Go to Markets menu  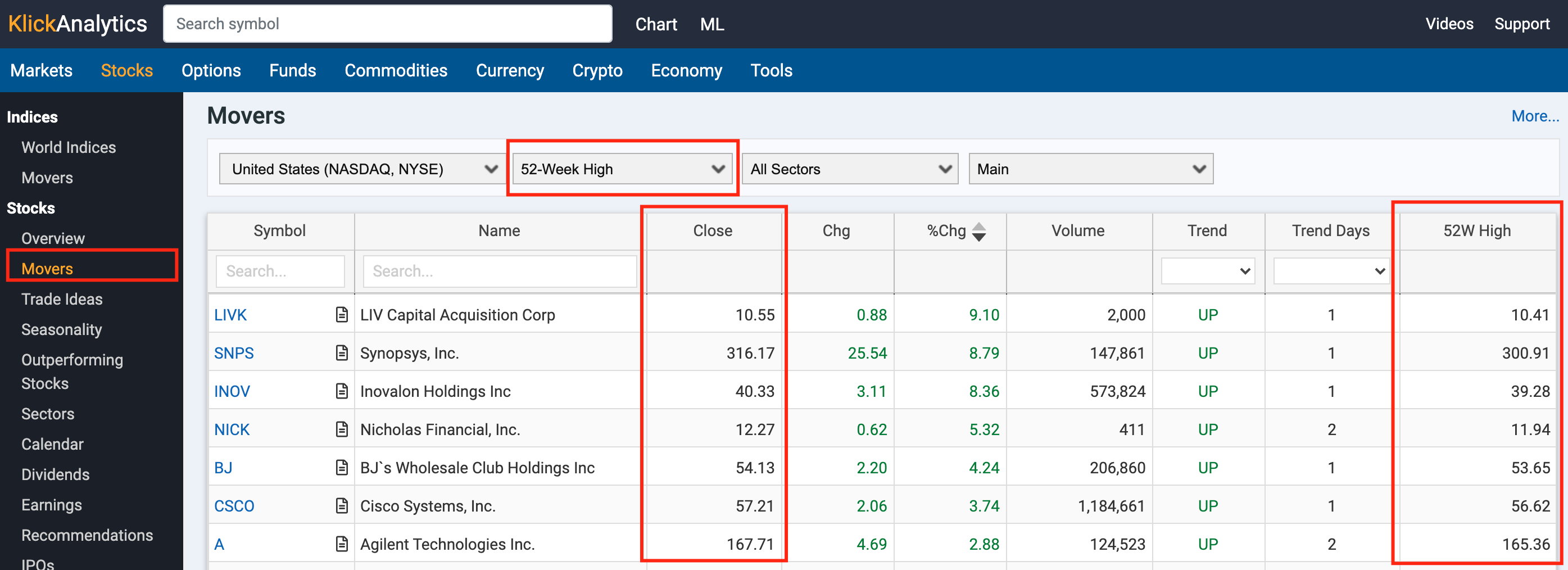coord(42,71)
